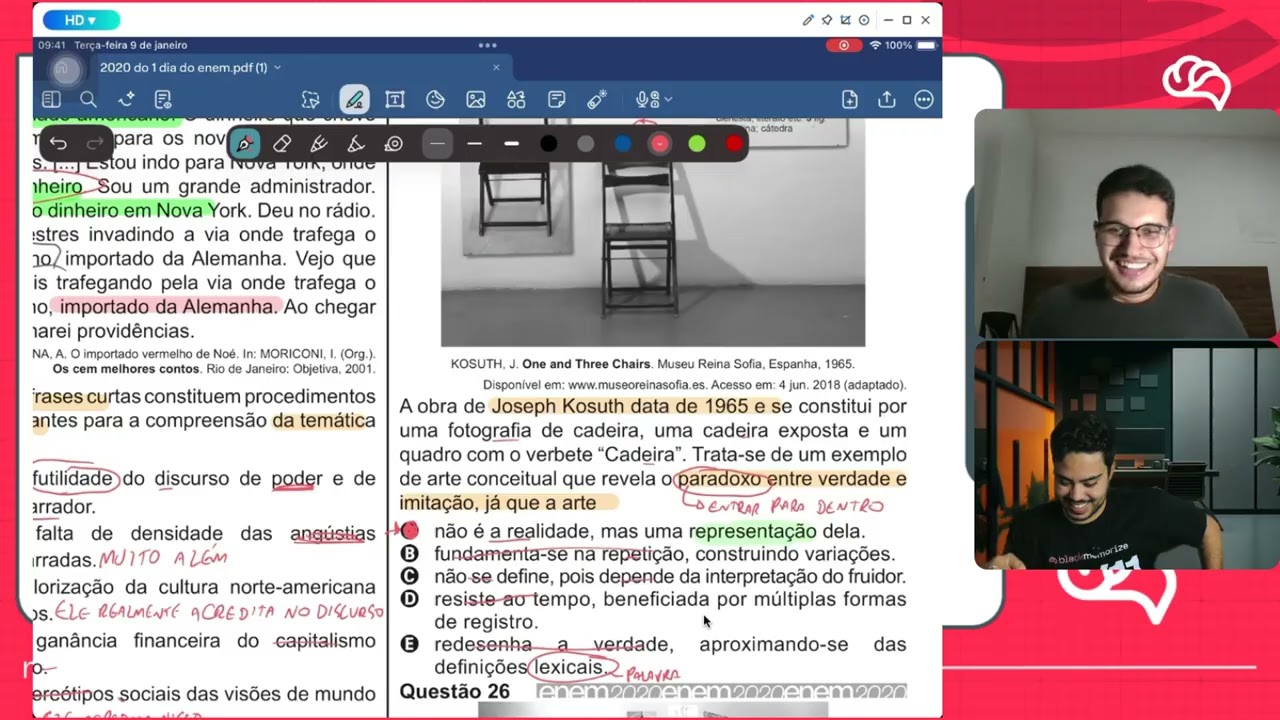Choose the medium stroke width

474,144
